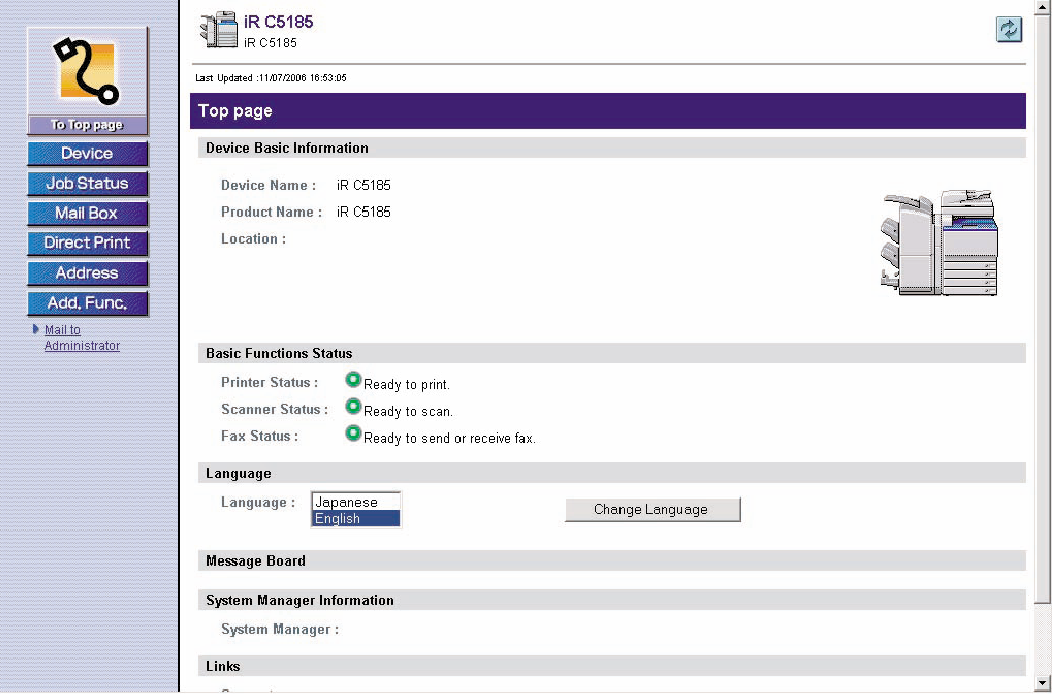This screenshot has height=694, width=1052.
Task: Click the arrow bullet beside Mail to Administrator
Action: [36, 330]
